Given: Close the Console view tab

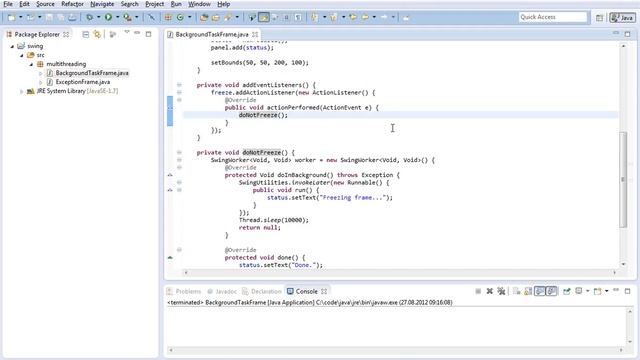Looking at the screenshot, I should 324,291.
